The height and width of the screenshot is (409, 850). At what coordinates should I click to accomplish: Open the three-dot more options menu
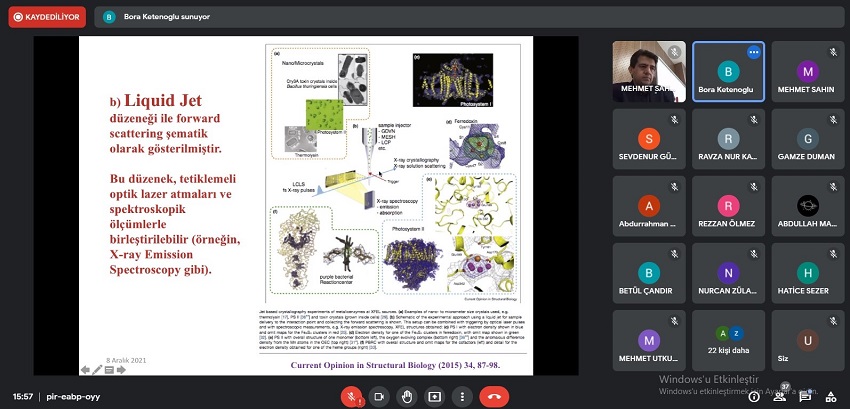pyautogui.click(x=462, y=396)
